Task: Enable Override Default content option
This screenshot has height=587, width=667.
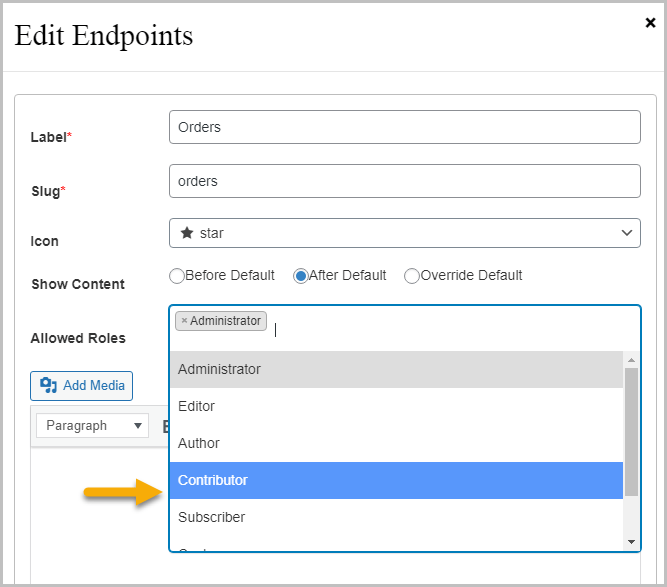Action: click(411, 276)
